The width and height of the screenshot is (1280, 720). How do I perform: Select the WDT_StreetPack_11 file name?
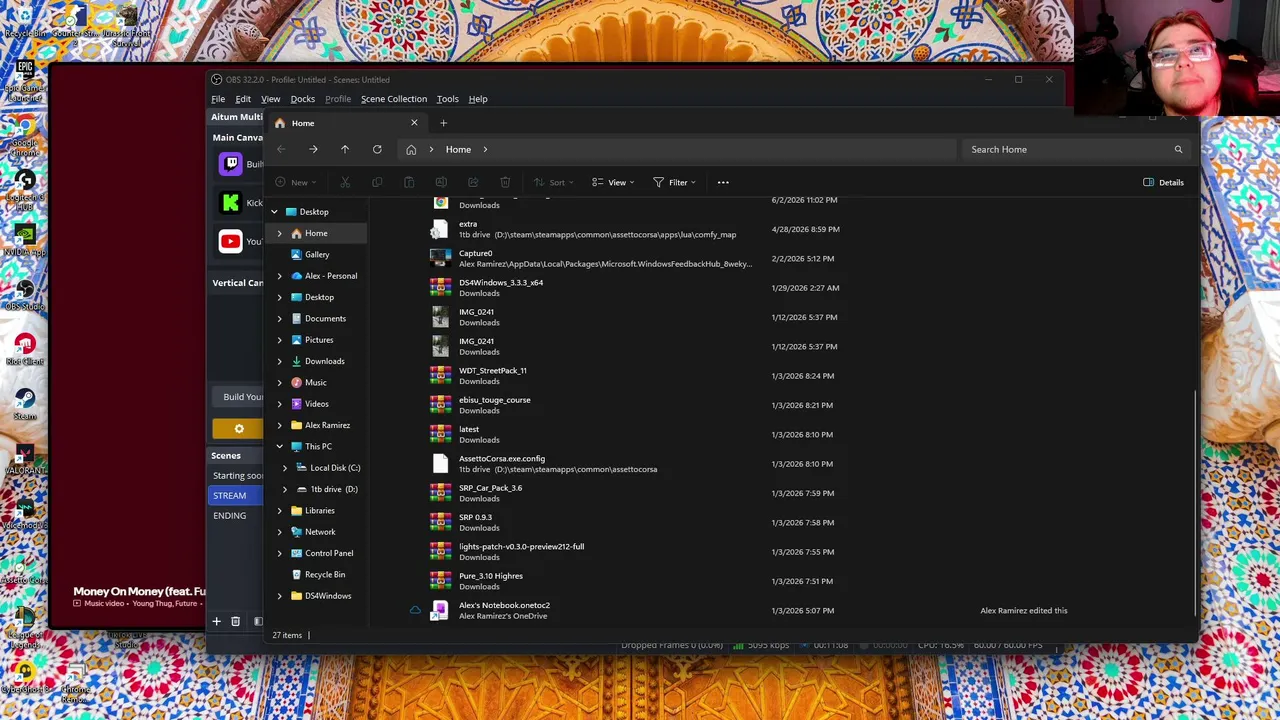[492, 371]
